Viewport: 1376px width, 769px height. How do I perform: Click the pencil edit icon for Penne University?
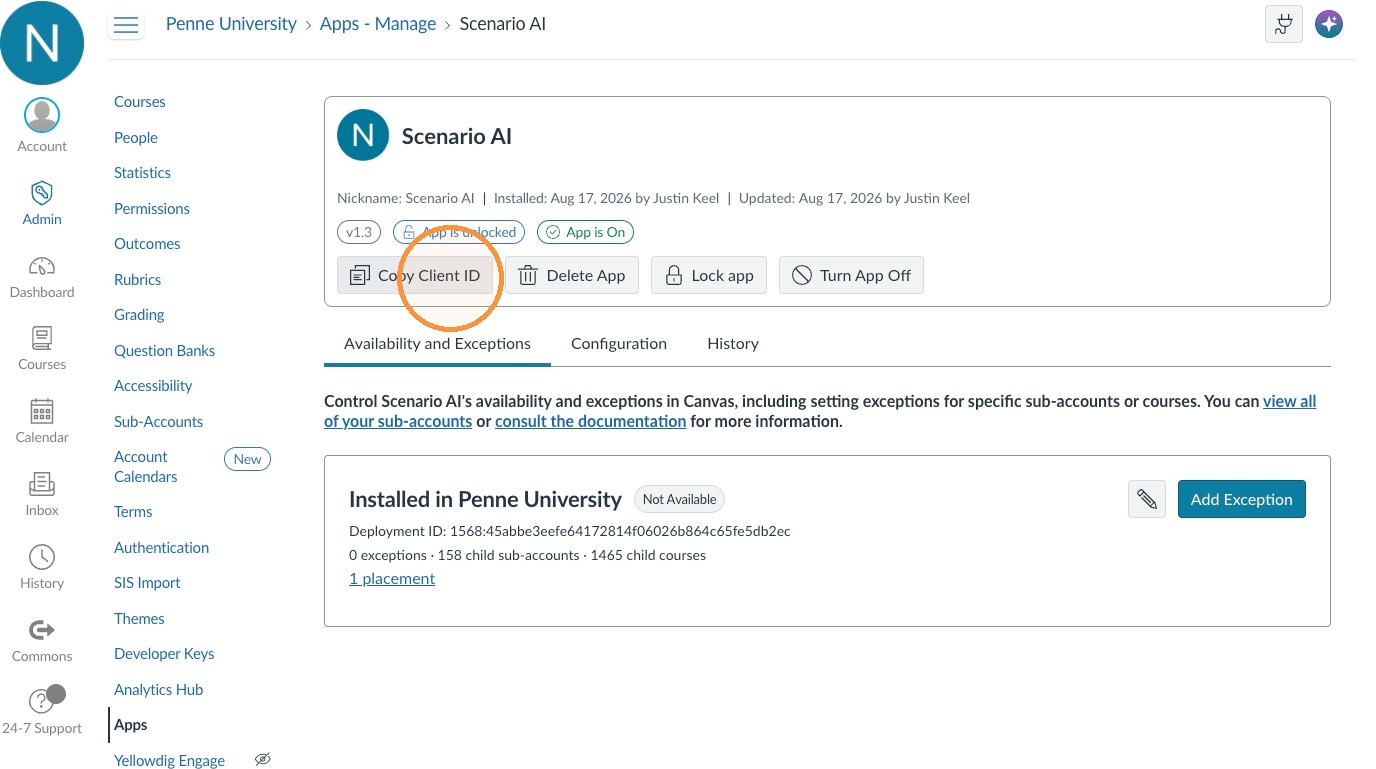(1147, 499)
